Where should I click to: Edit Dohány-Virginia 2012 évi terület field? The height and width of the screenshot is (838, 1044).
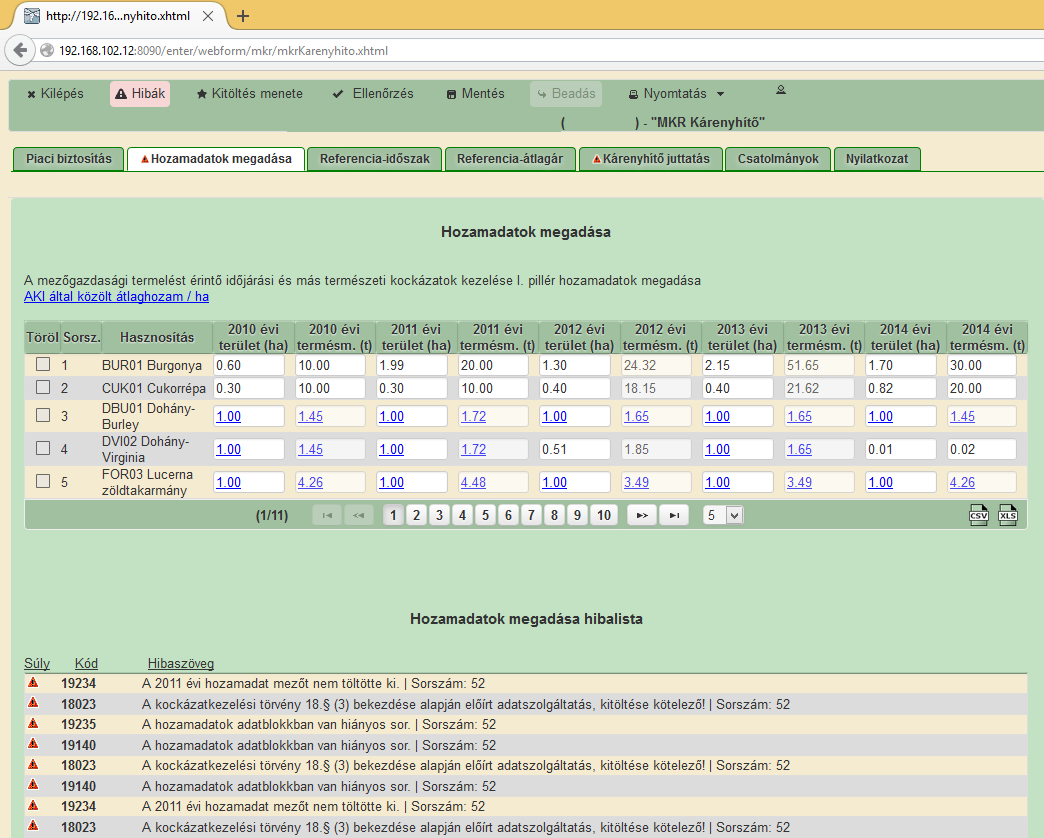click(x=575, y=449)
